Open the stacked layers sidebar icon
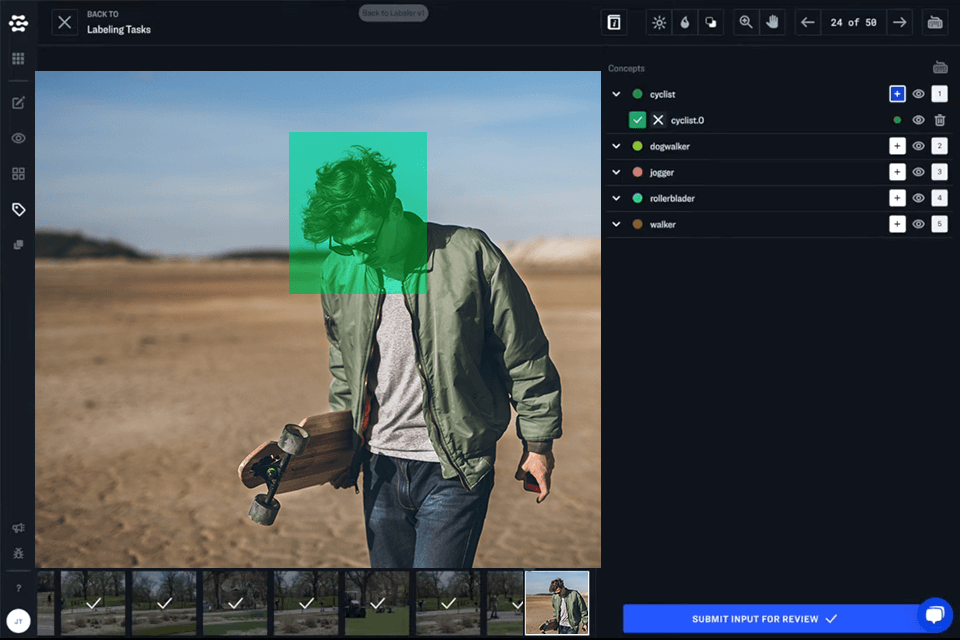 [18, 245]
